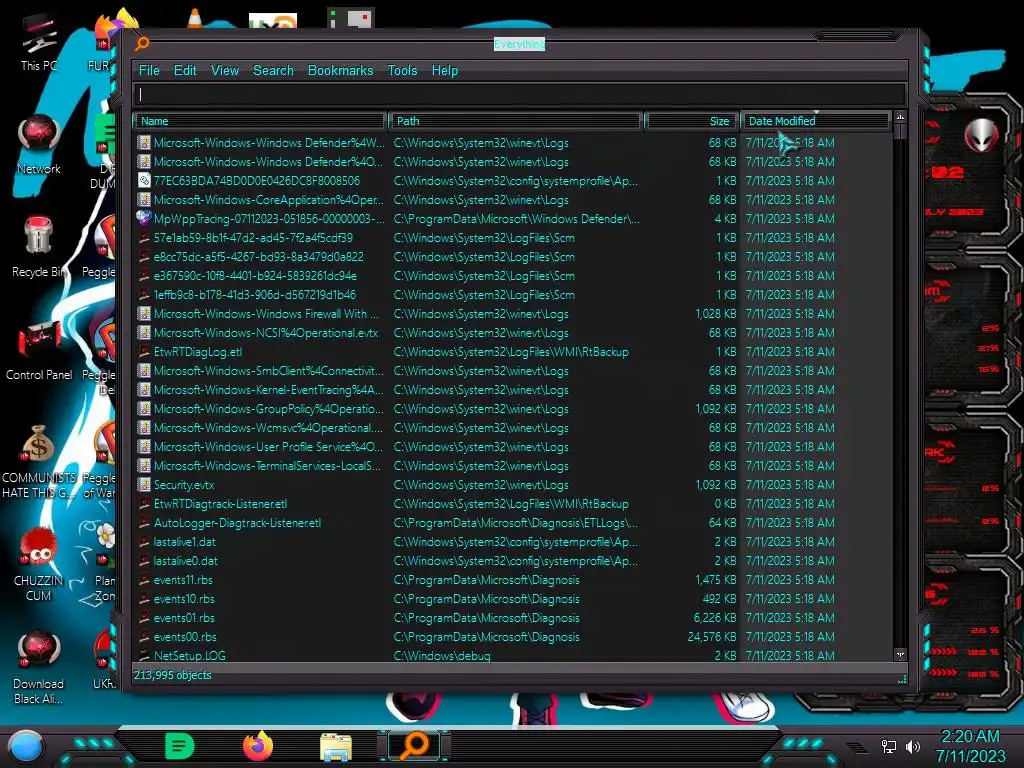Select events01.rbs file name

pyautogui.click(x=184, y=617)
